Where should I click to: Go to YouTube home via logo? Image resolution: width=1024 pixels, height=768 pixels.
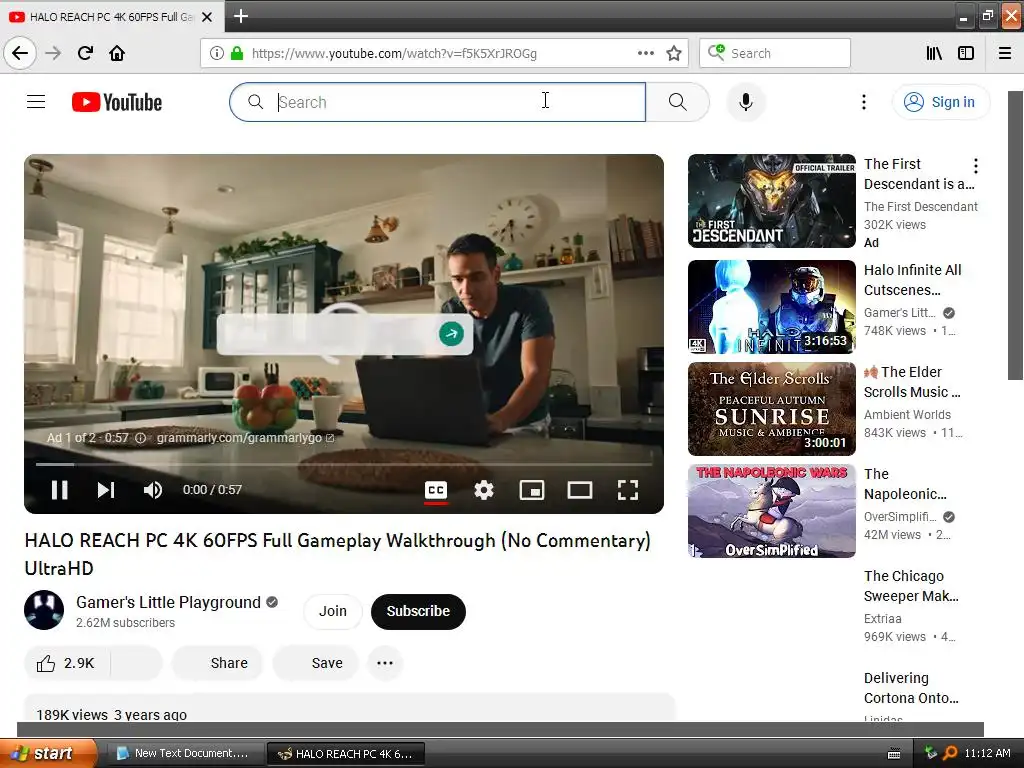point(117,102)
